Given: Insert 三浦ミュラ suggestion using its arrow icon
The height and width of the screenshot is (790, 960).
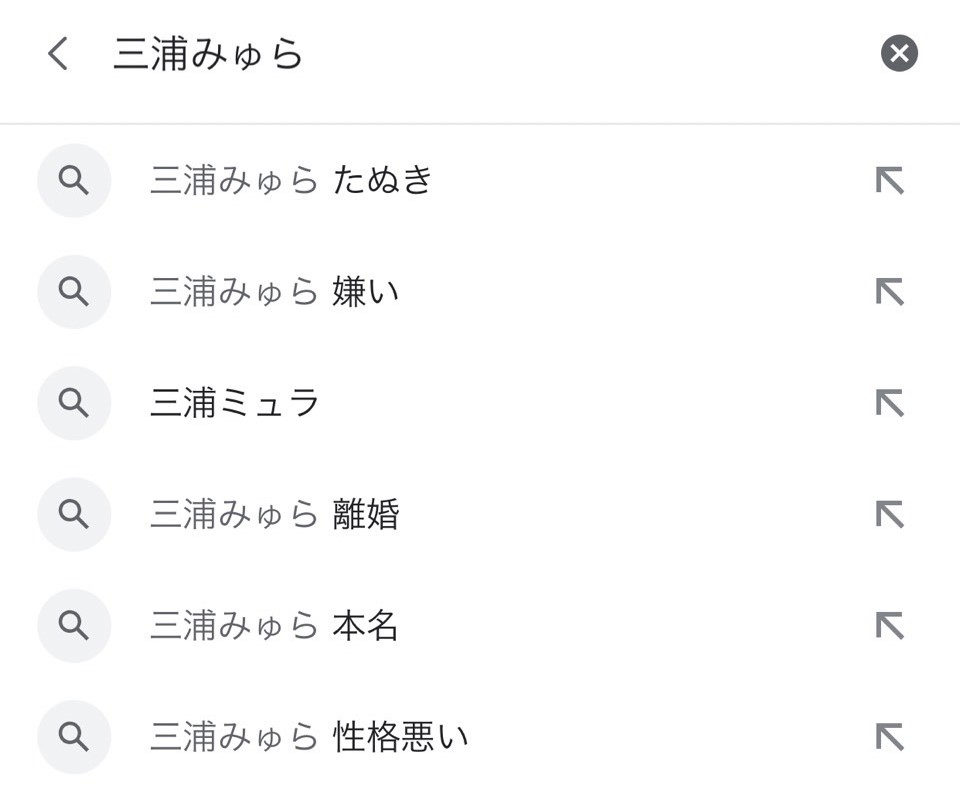Looking at the screenshot, I should 890,403.
